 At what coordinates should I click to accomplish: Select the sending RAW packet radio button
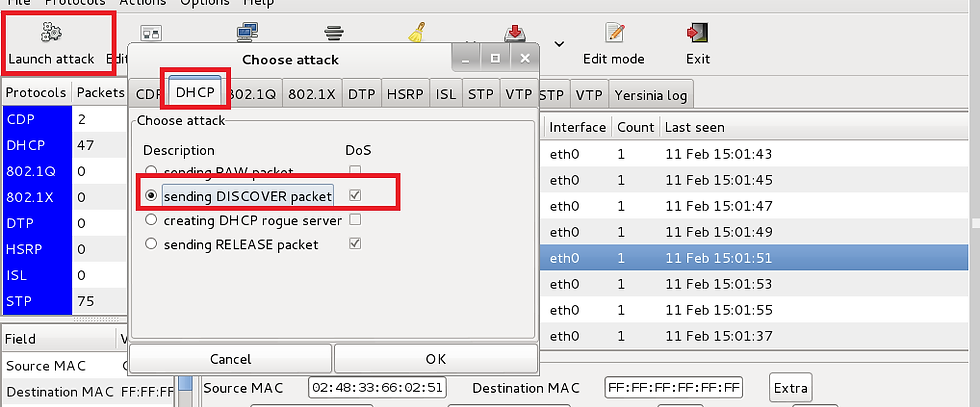[151, 171]
